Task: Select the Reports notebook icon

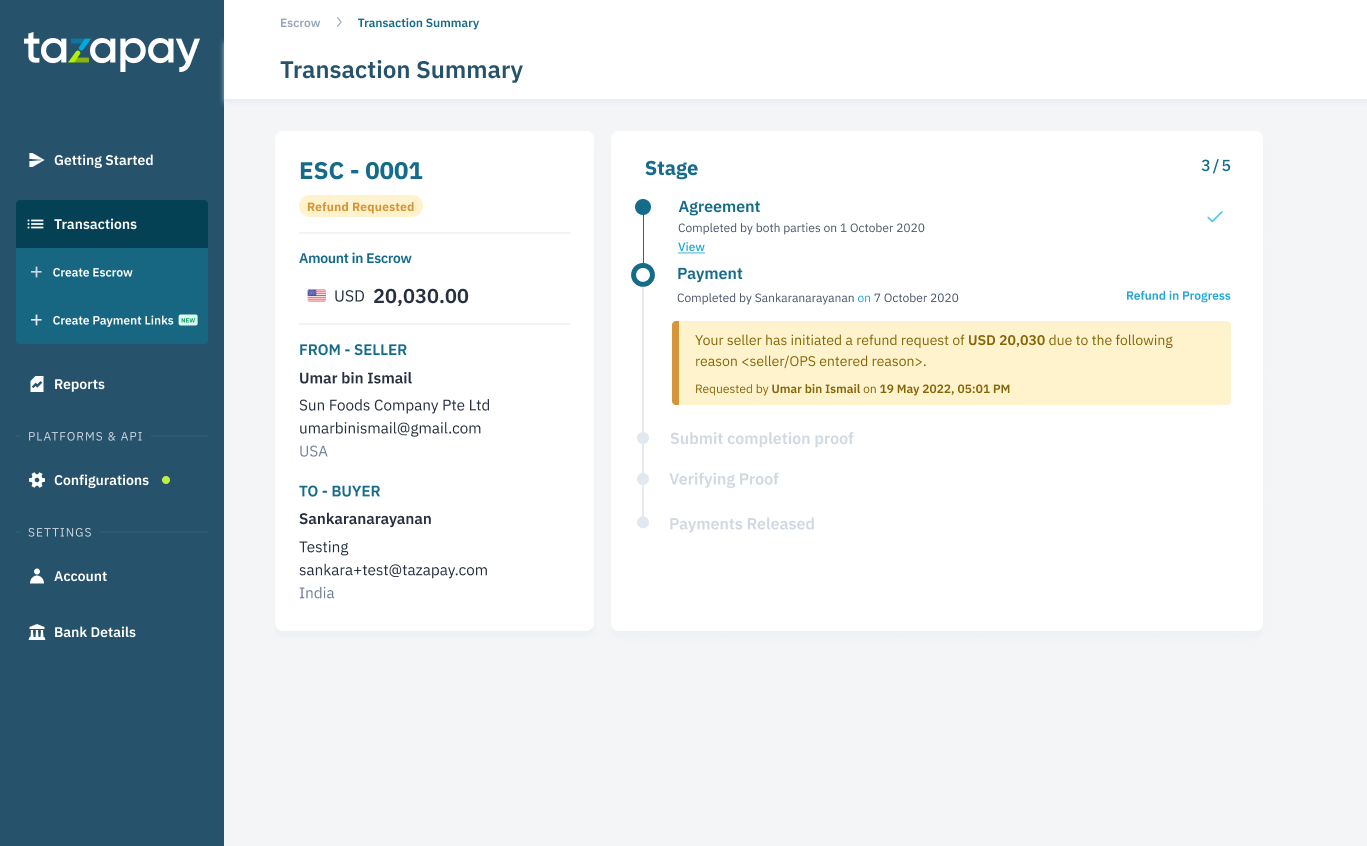Action: (35, 383)
